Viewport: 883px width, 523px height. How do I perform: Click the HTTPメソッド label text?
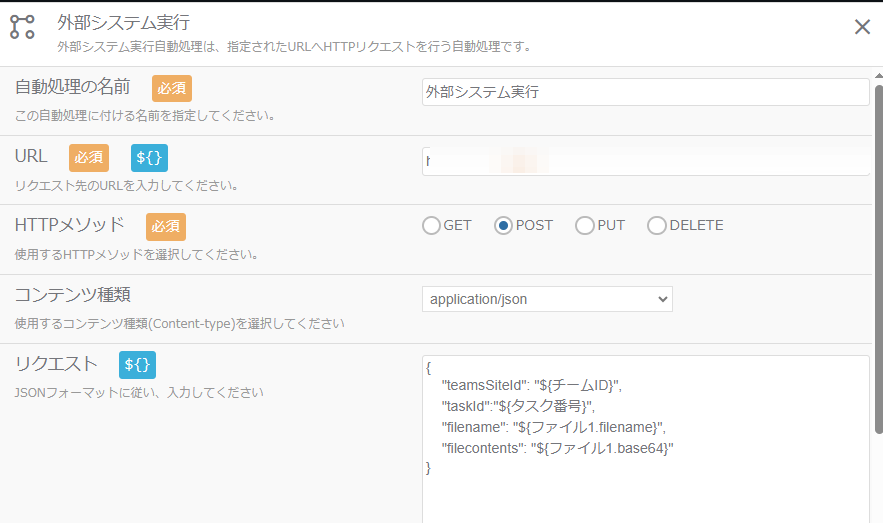pyautogui.click(x=70, y=225)
